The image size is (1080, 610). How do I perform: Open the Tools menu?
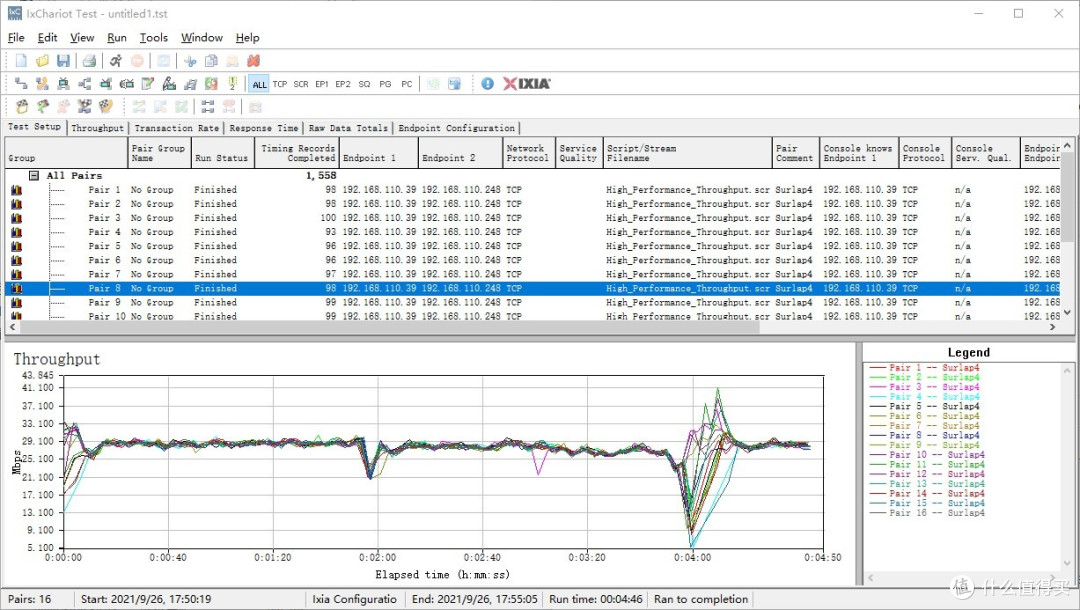(x=154, y=38)
